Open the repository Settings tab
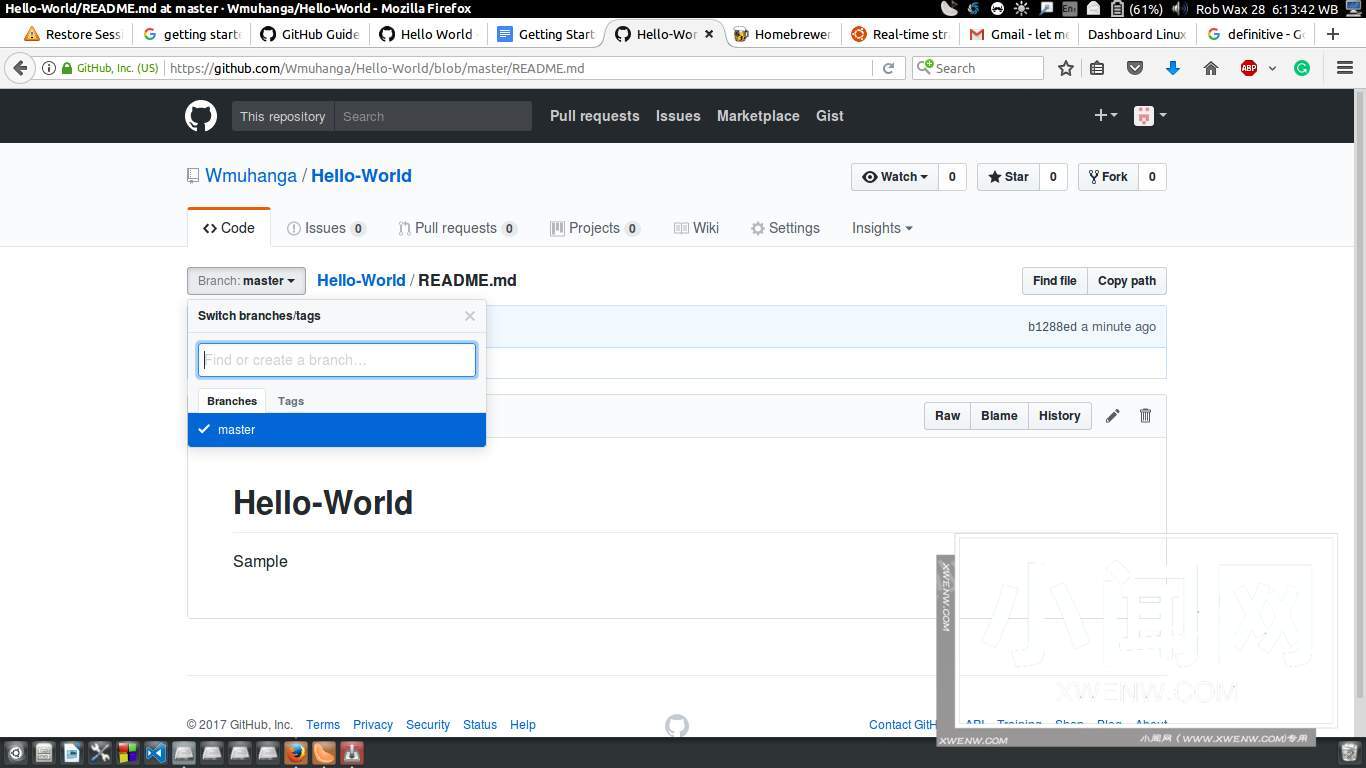Image resolution: width=1366 pixels, height=768 pixels. tap(785, 228)
